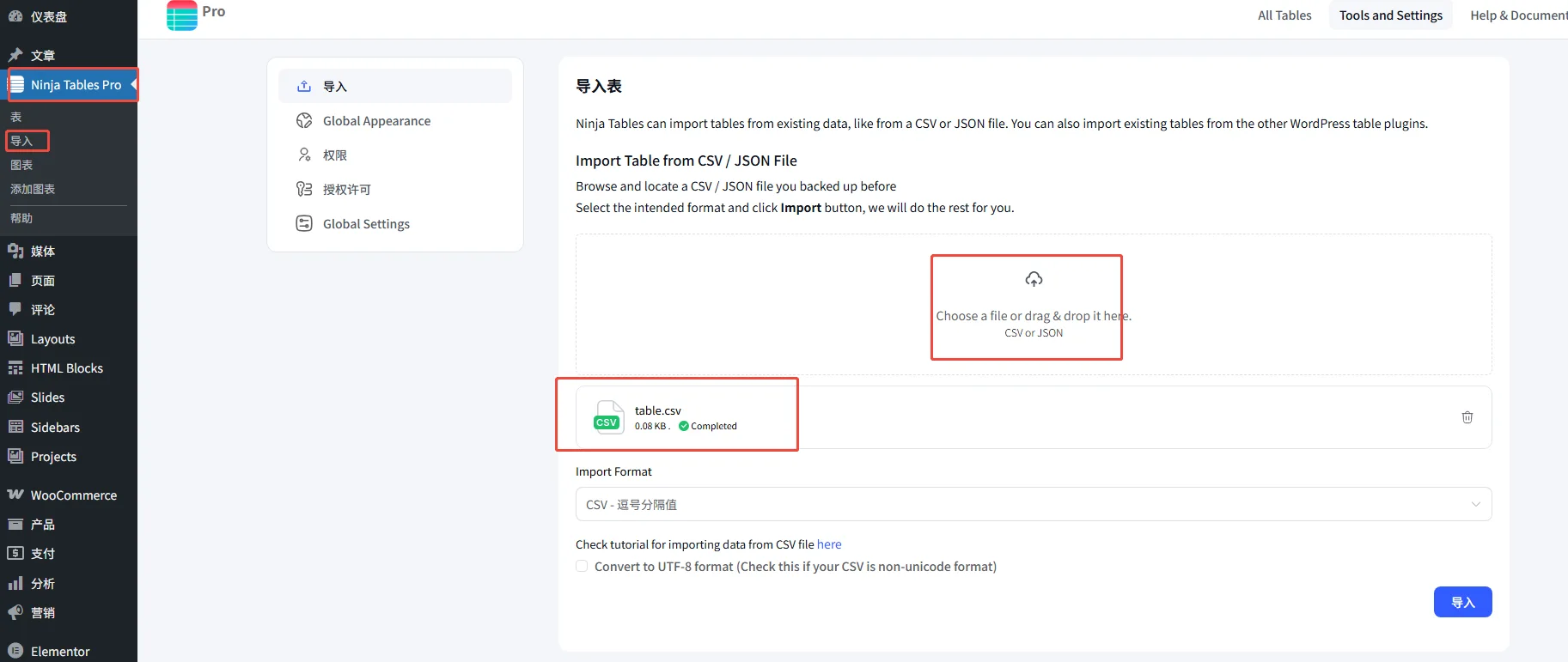The width and height of the screenshot is (1568, 662).
Task: Open the Import Format dropdown
Action: pyautogui.click(x=1034, y=504)
